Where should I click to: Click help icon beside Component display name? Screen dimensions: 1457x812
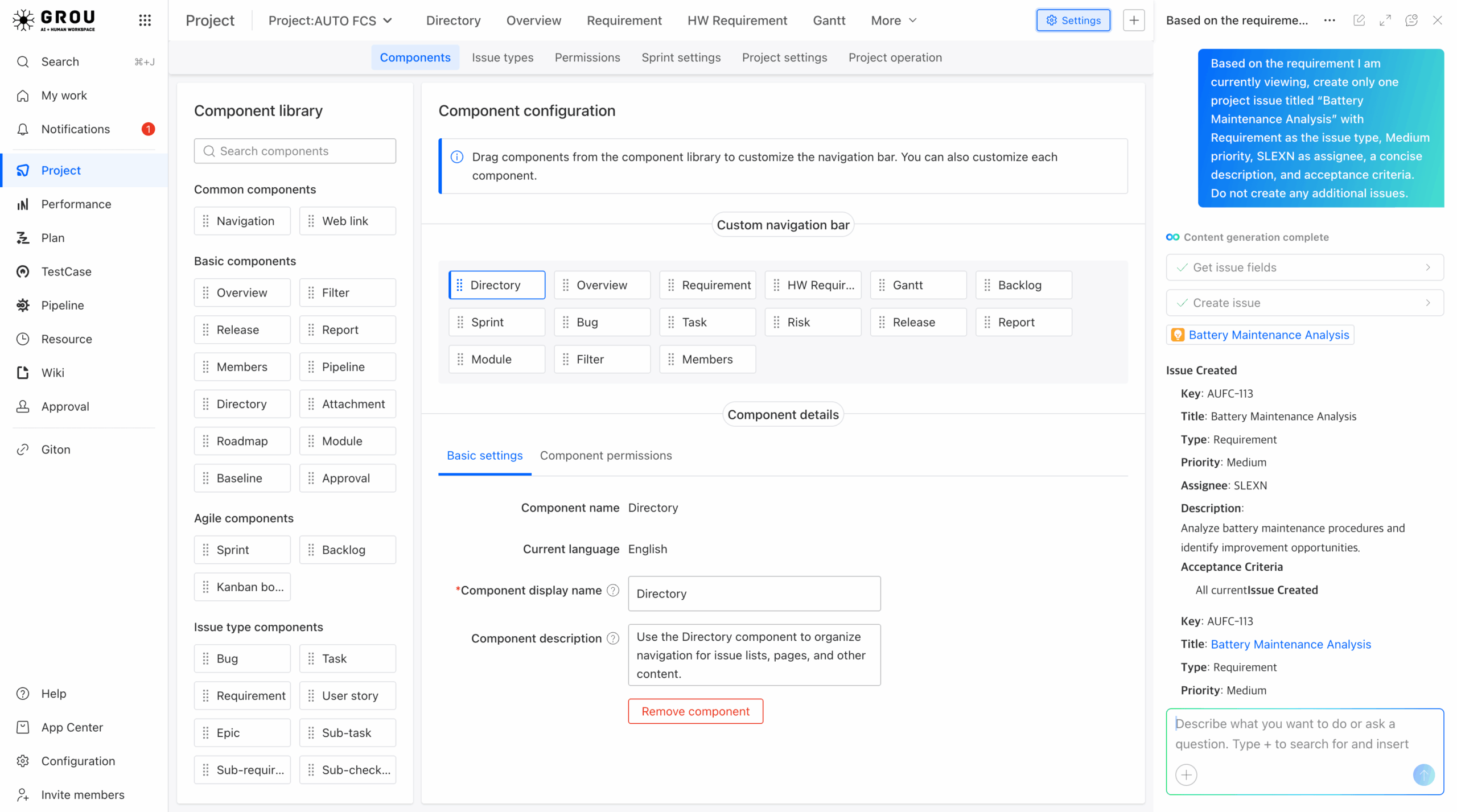coord(613,591)
